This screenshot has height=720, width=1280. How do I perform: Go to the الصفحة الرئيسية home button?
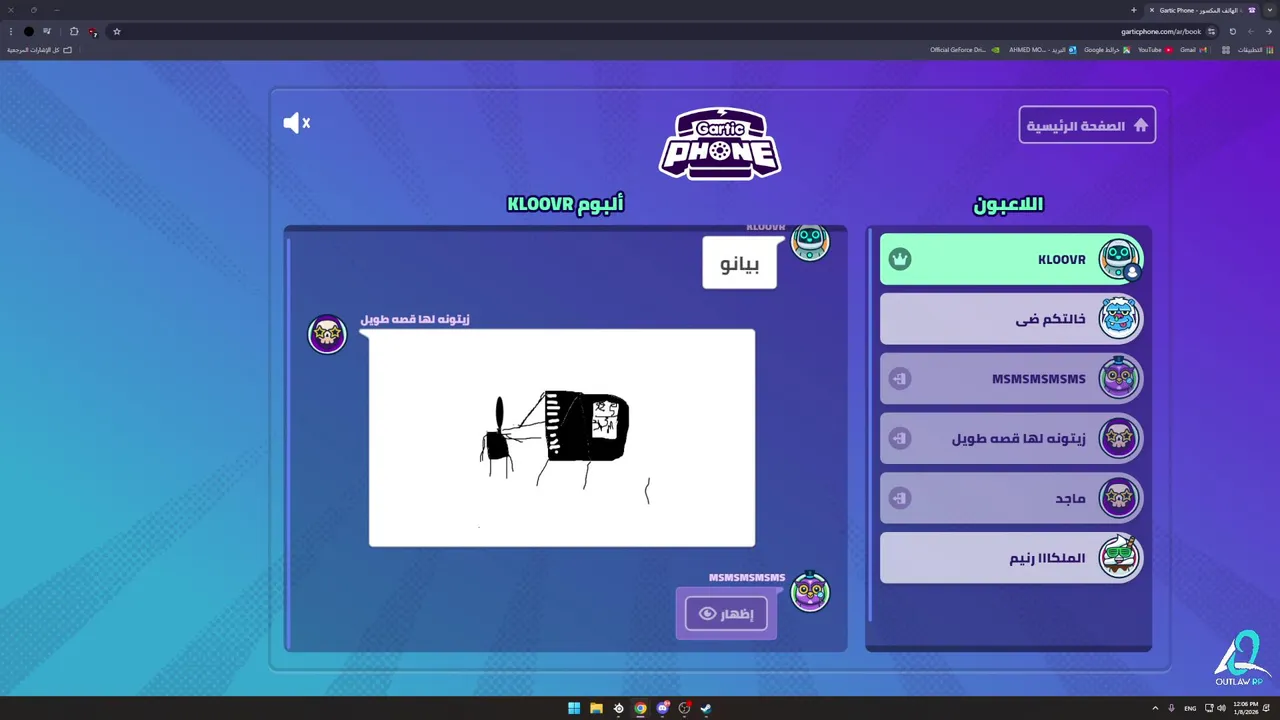(1087, 125)
